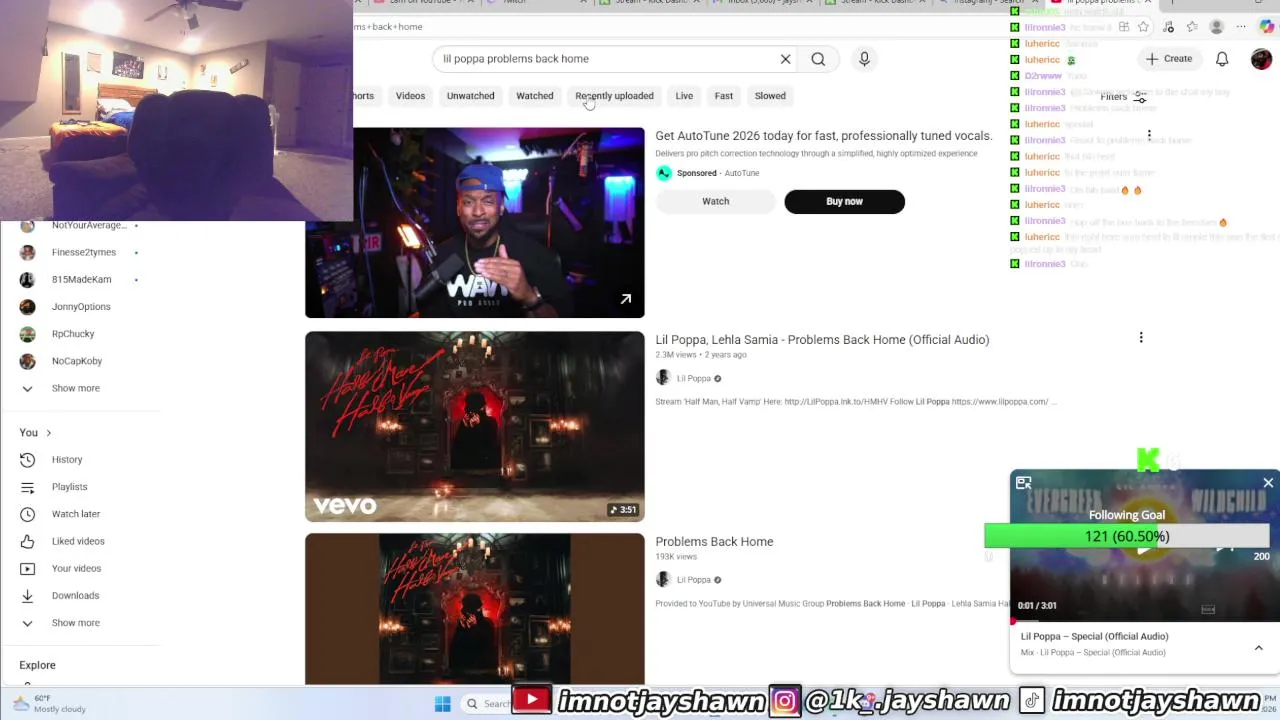Add this page to browser favorites star
This screenshot has width=1280, height=720.
point(1143,27)
